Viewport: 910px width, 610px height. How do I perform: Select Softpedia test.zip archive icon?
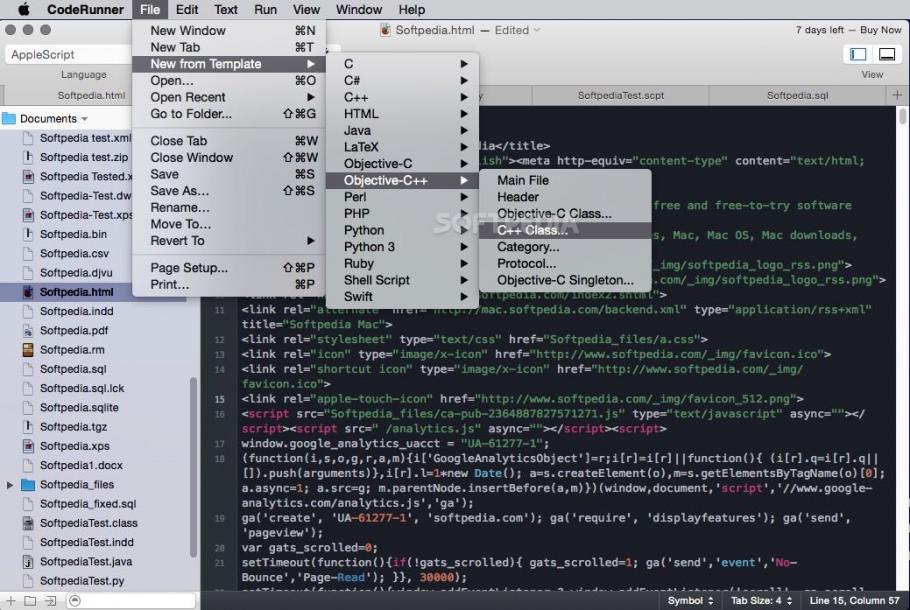click(x=27, y=157)
